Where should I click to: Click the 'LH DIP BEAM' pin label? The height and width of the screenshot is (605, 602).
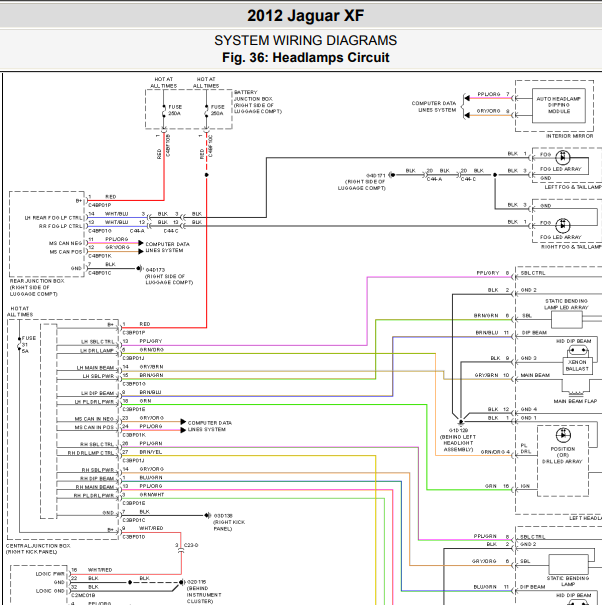[x=97, y=393]
